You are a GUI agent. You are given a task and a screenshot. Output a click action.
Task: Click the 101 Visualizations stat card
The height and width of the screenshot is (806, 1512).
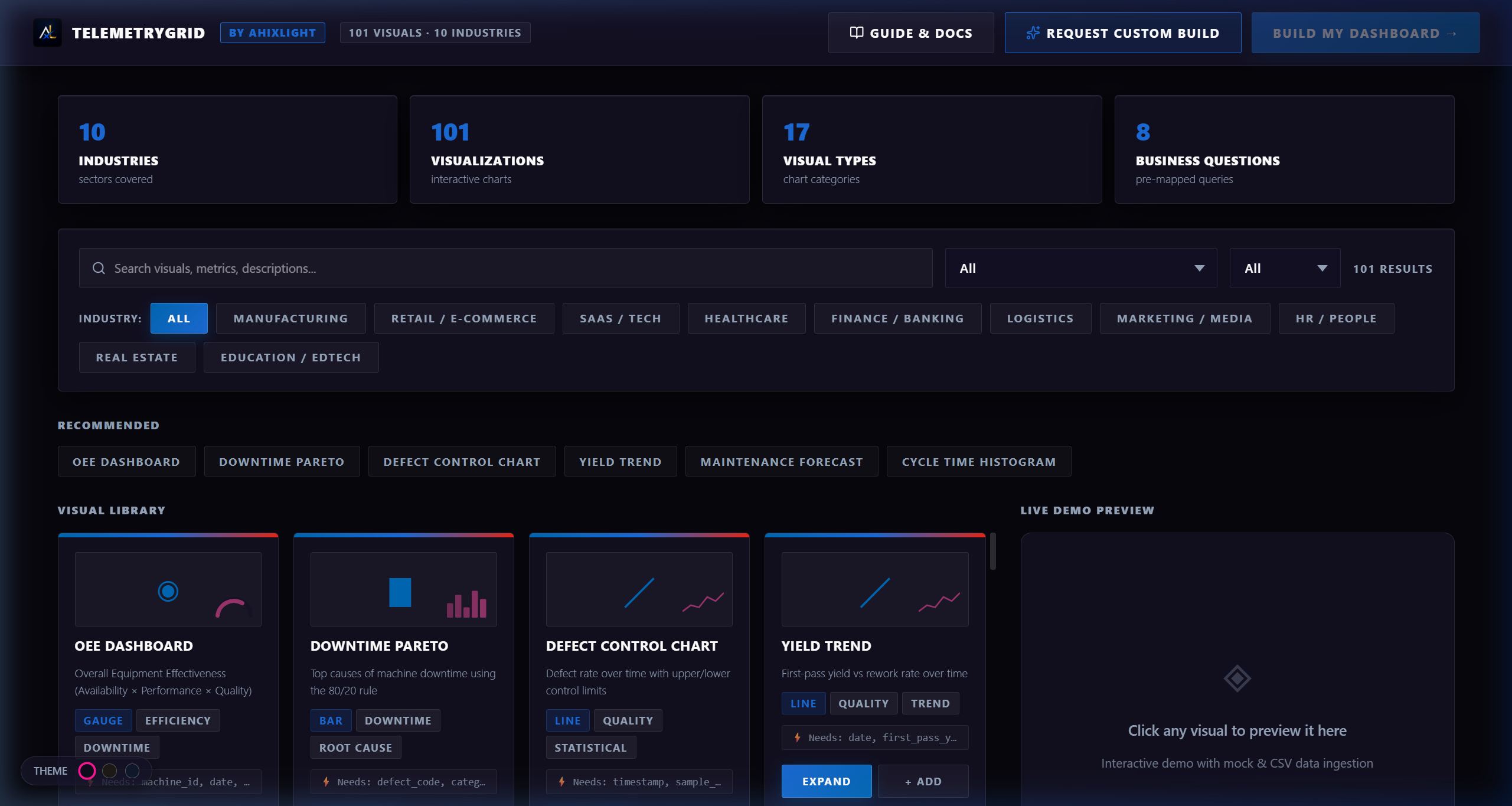tap(580, 149)
